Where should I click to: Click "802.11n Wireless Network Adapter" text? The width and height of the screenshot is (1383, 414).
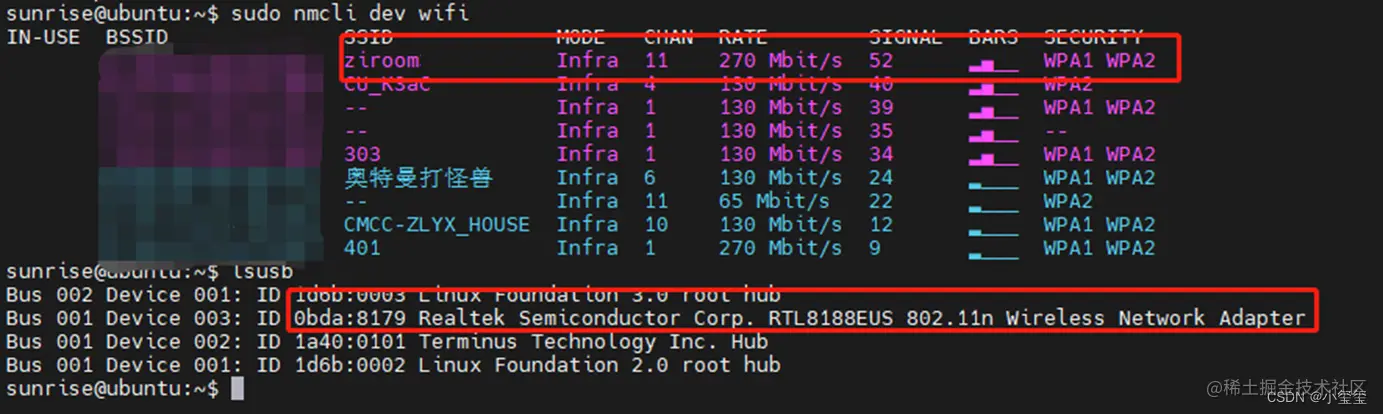1105,318
